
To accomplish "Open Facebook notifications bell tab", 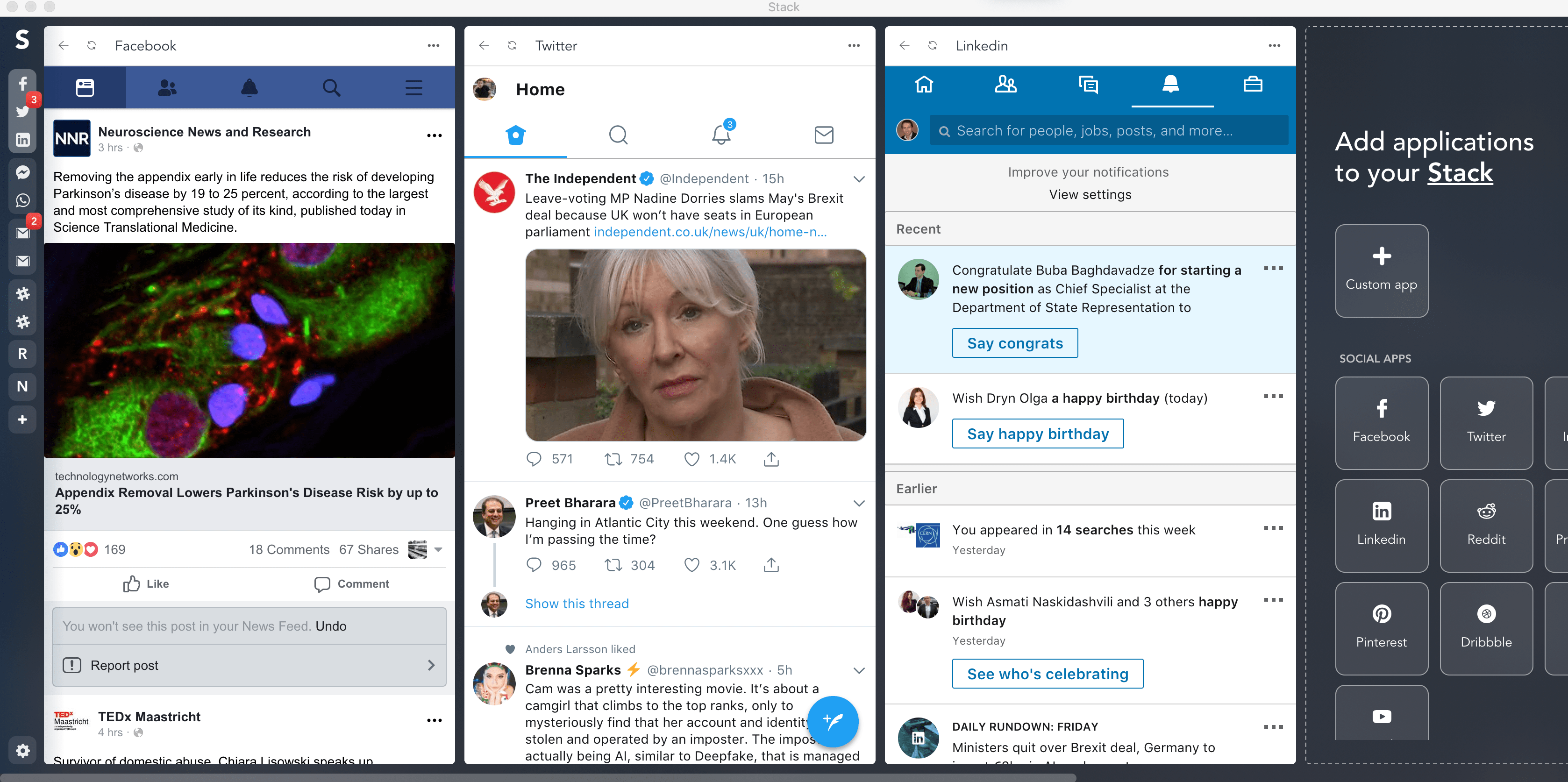I will [249, 88].
